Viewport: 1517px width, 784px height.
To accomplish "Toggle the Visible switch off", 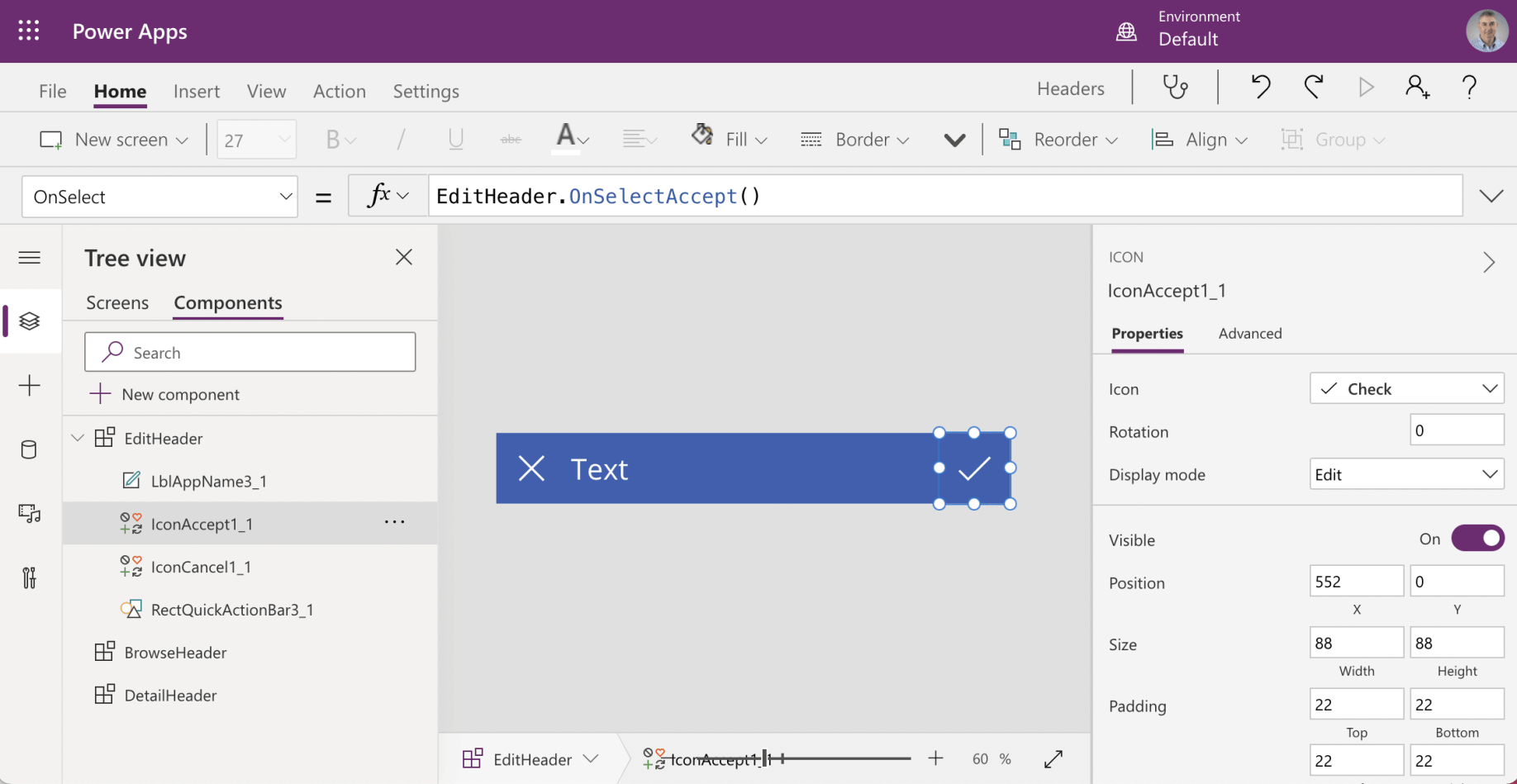I will (x=1477, y=539).
